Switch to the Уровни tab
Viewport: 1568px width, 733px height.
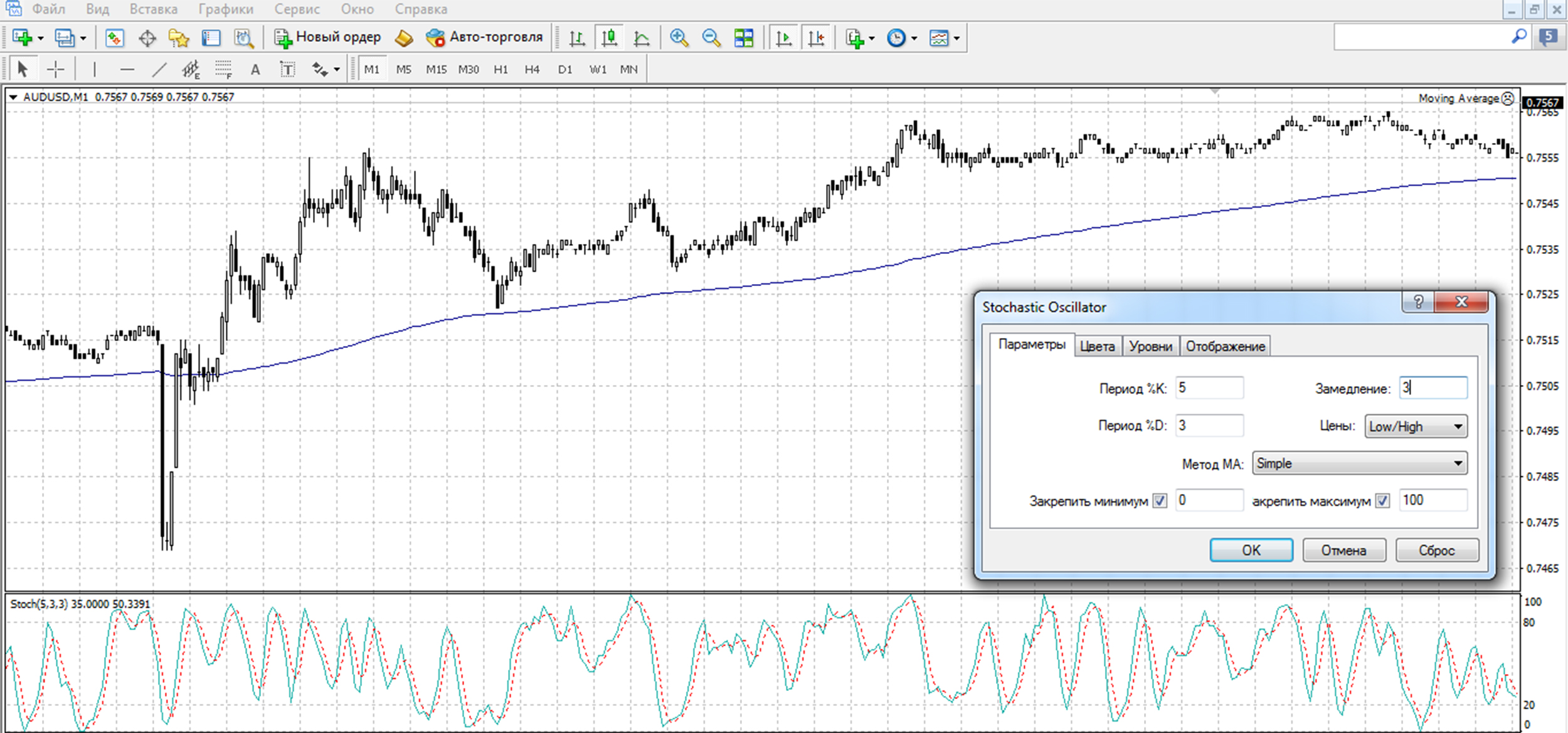click(x=1151, y=346)
